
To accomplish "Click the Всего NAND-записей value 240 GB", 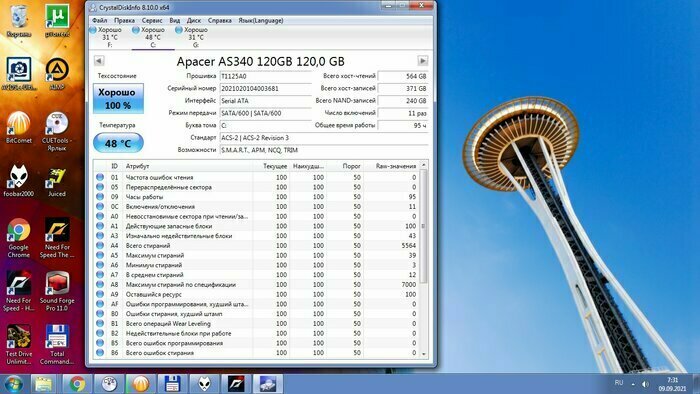I will point(403,101).
